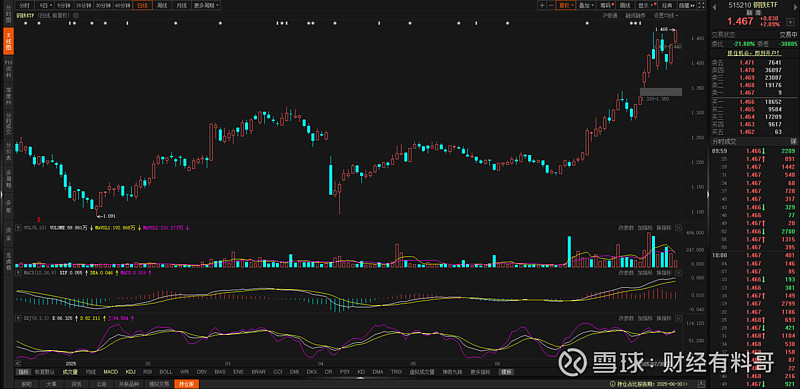The height and width of the screenshot is (389, 800).
Task: Open 分时图 sidebar view
Action: [x=8, y=15]
